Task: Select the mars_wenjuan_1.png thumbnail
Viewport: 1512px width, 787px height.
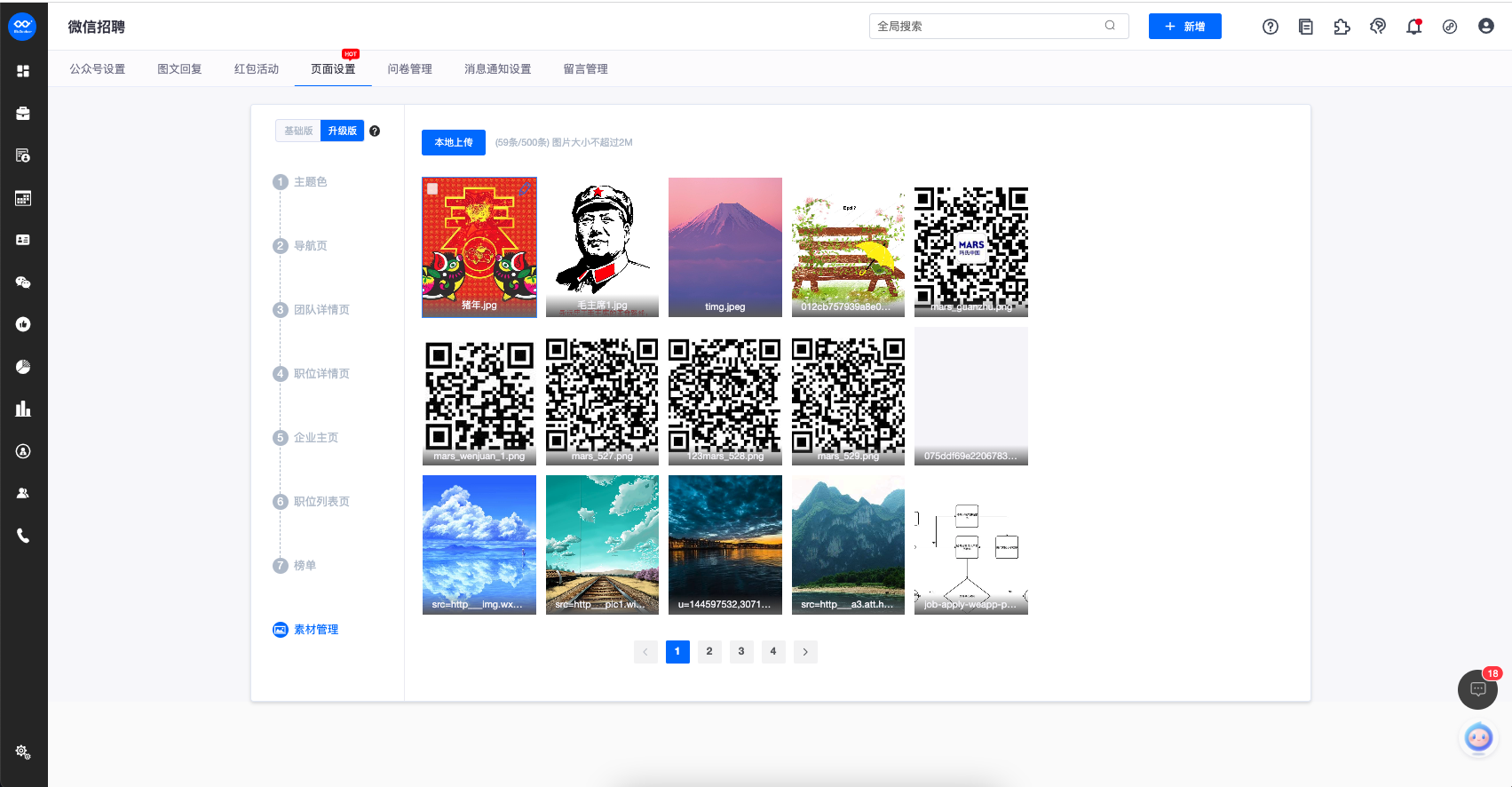Action: coord(479,396)
